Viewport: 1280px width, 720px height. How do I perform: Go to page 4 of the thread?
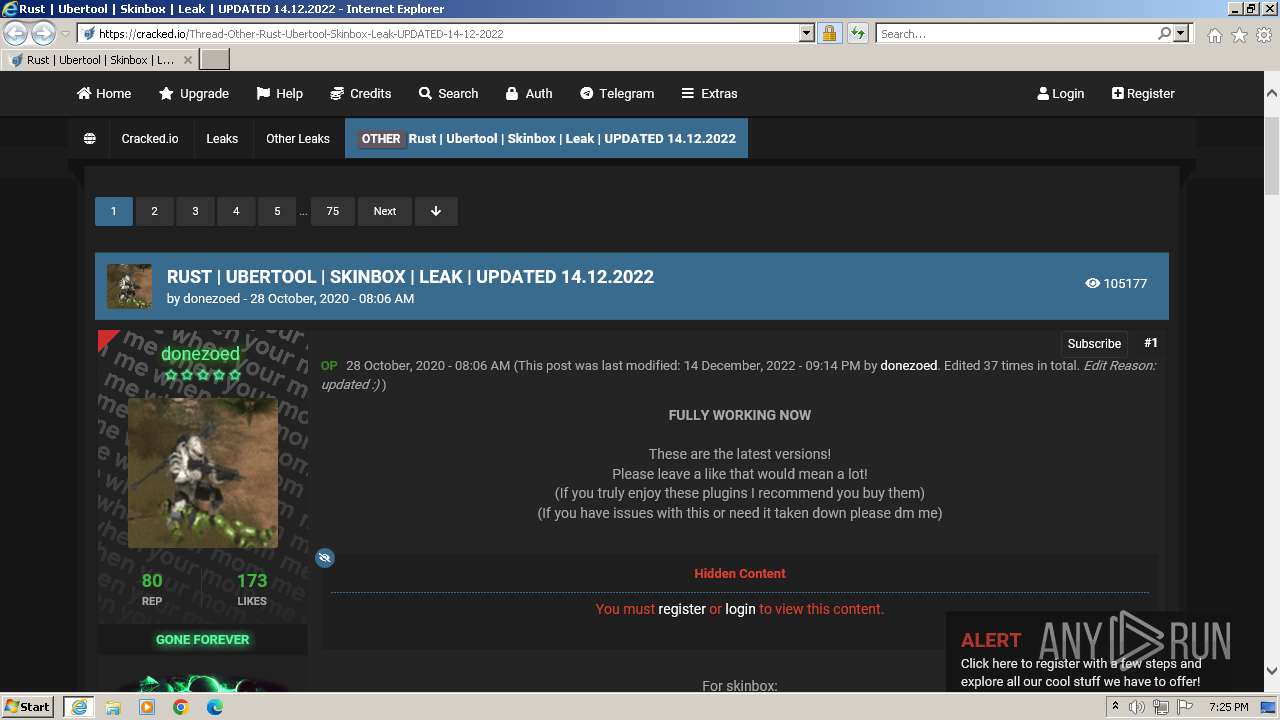pos(236,211)
